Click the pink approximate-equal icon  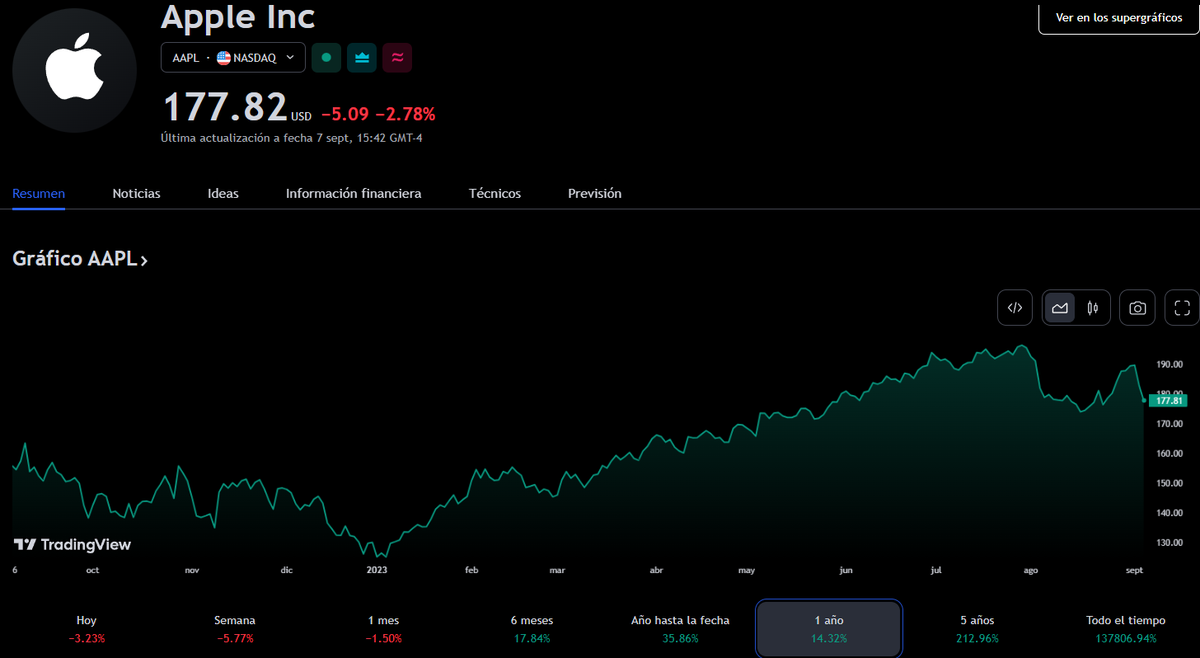click(x=397, y=58)
